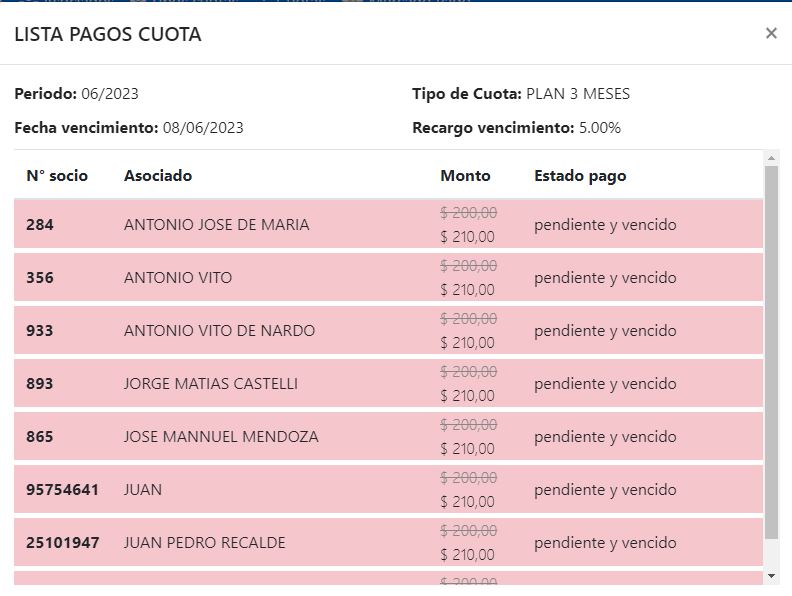Click member number 25101947
Image resolution: width=792 pixels, height=596 pixels.
[62, 543]
